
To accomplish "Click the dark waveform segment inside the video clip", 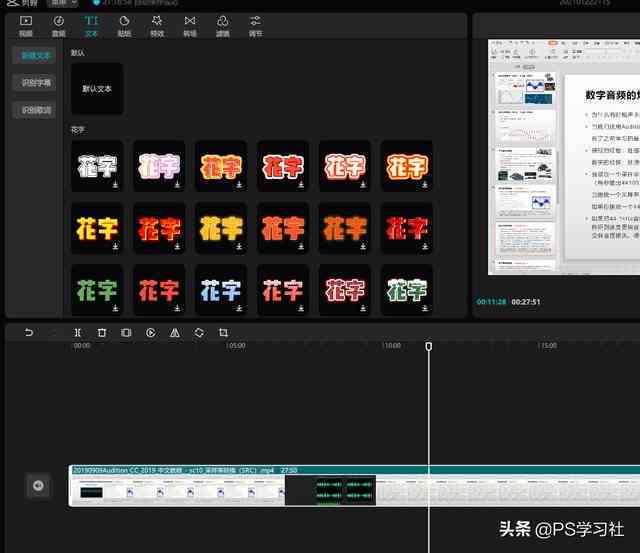I will coord(330,490).
